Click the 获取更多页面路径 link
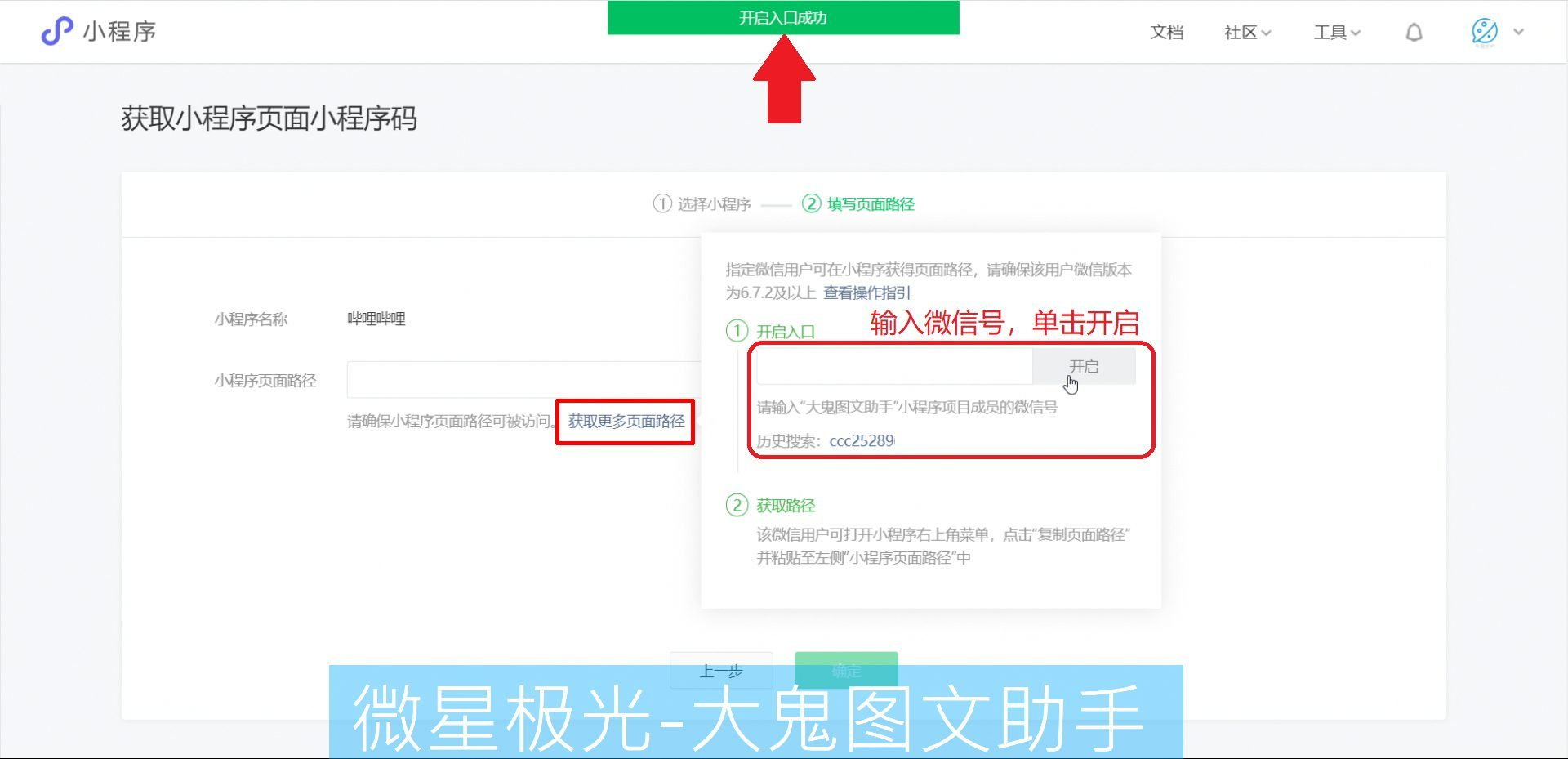 [x=625, y=422]
